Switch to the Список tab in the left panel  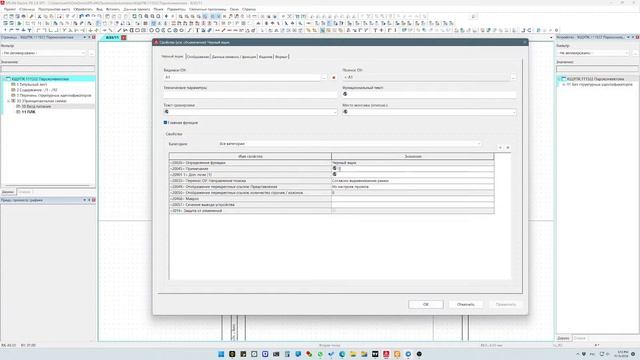pos(24,191)
